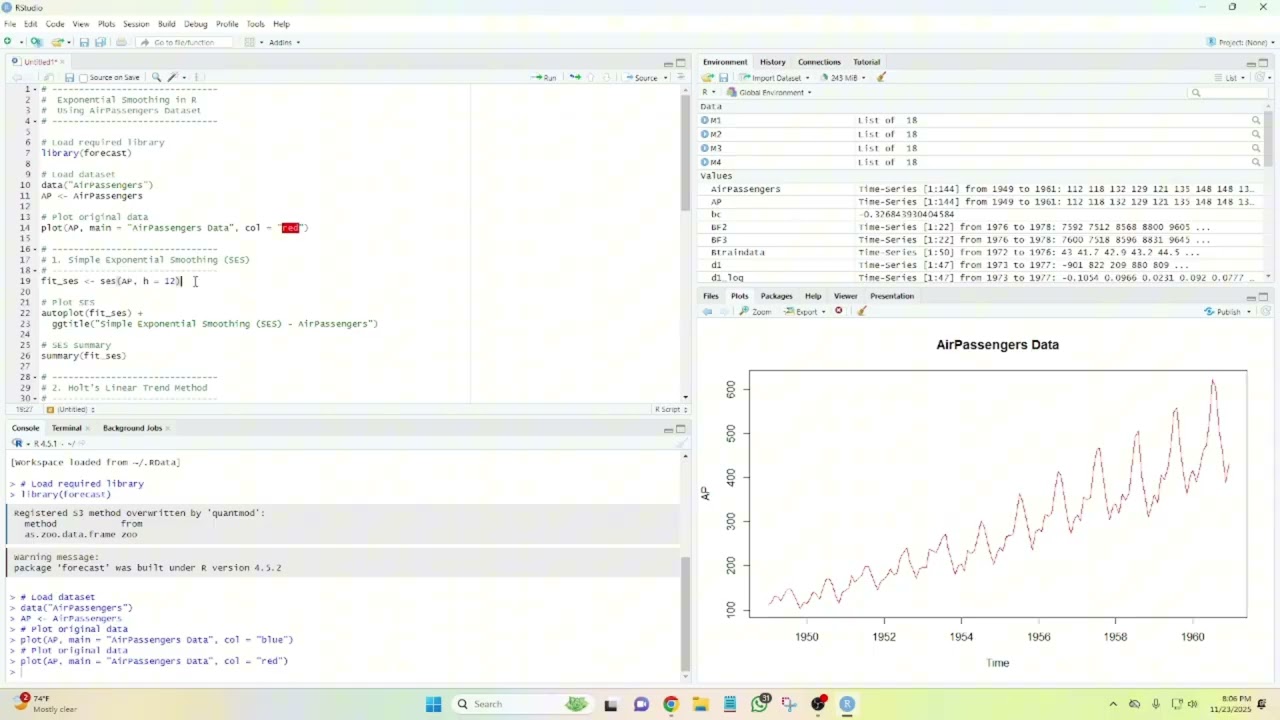Click the Environment search box
The image size is (1280, 720).
pyautogui.click(x=1228, y=92)
